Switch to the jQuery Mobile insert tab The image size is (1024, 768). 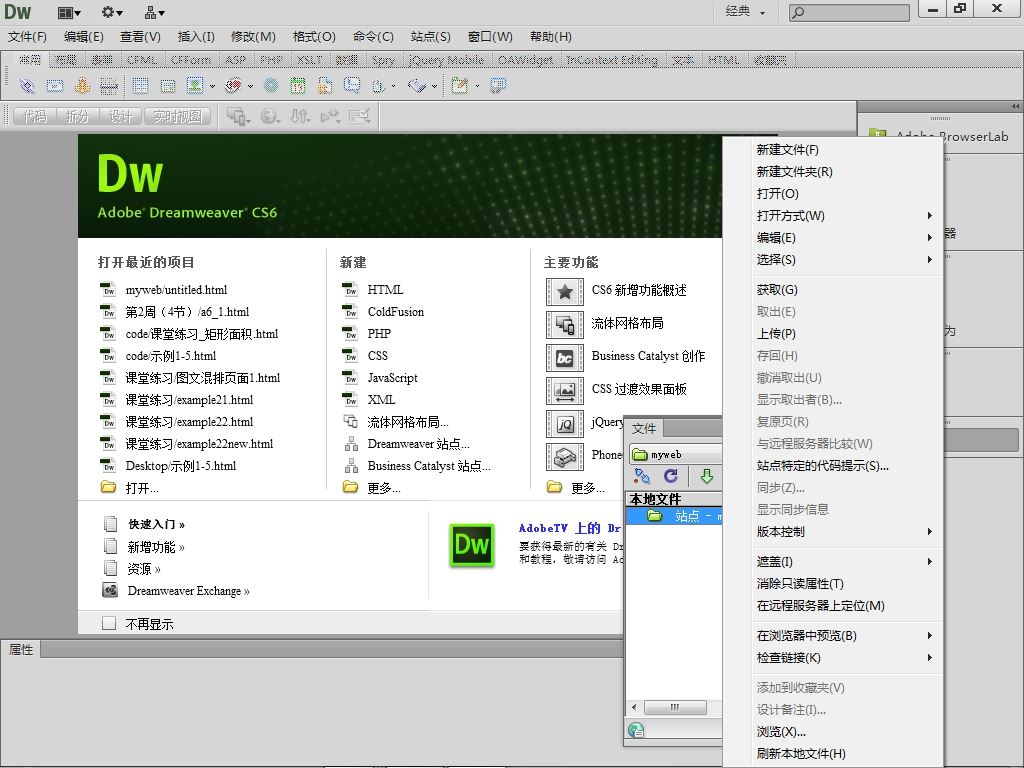tap(446, 60)
